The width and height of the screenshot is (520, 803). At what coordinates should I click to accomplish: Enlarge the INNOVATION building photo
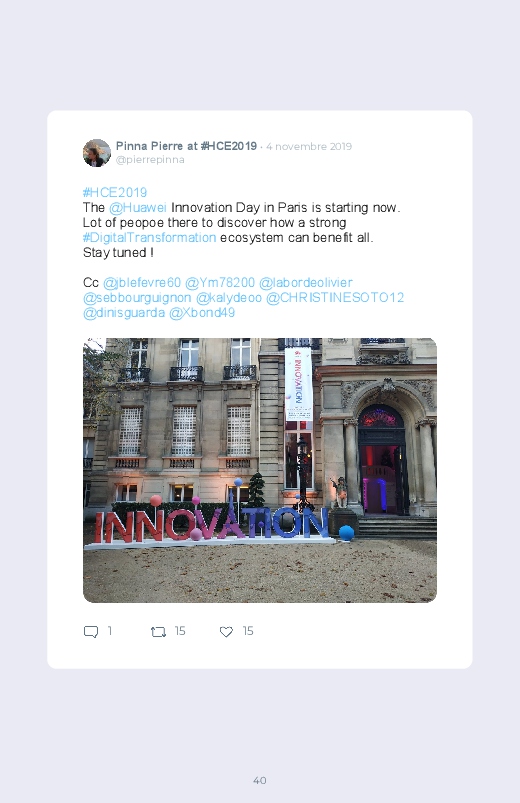coord(260,470)
